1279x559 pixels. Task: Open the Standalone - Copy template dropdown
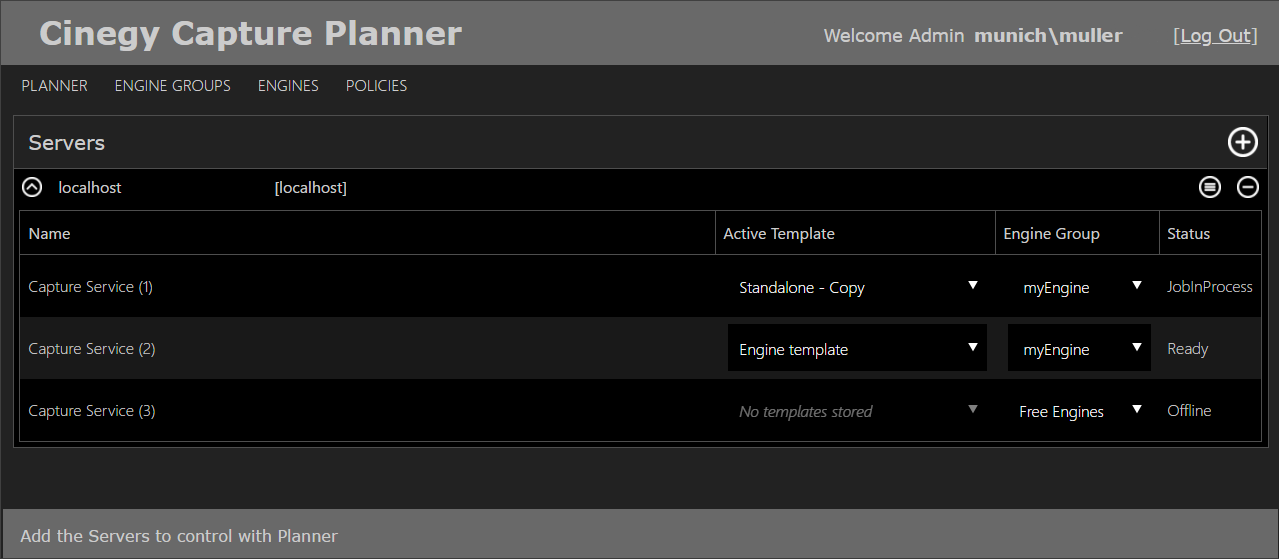(857, 287)
